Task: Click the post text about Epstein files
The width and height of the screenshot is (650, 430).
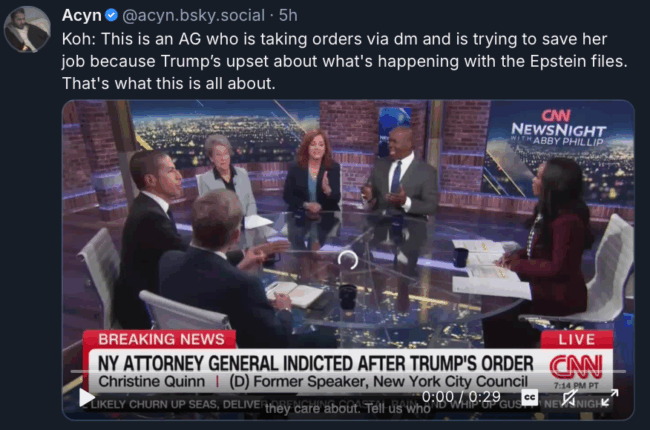Action: (x=344, y=61)
